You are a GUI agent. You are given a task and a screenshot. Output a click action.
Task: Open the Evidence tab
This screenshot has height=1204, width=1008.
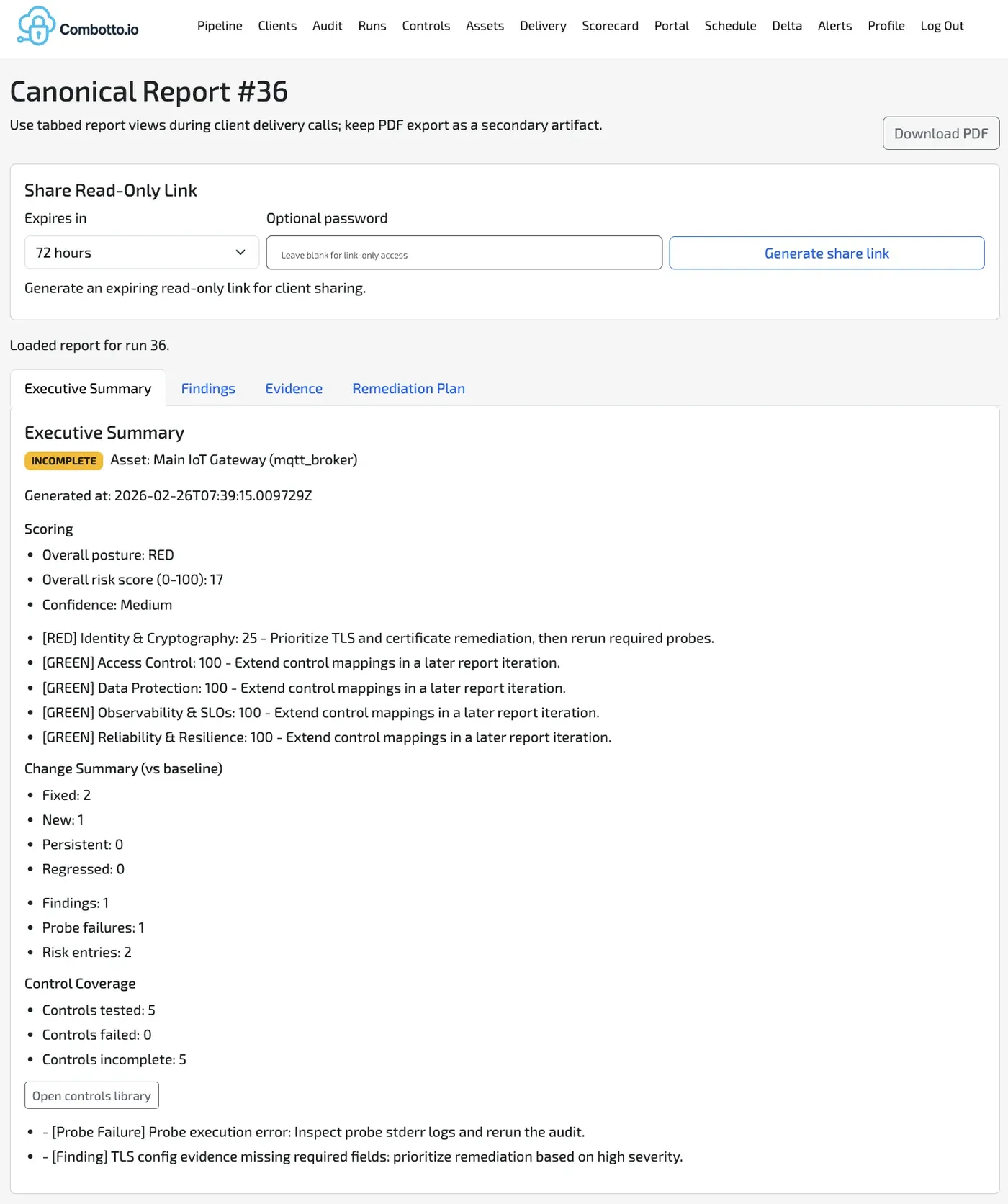[293, 388]
